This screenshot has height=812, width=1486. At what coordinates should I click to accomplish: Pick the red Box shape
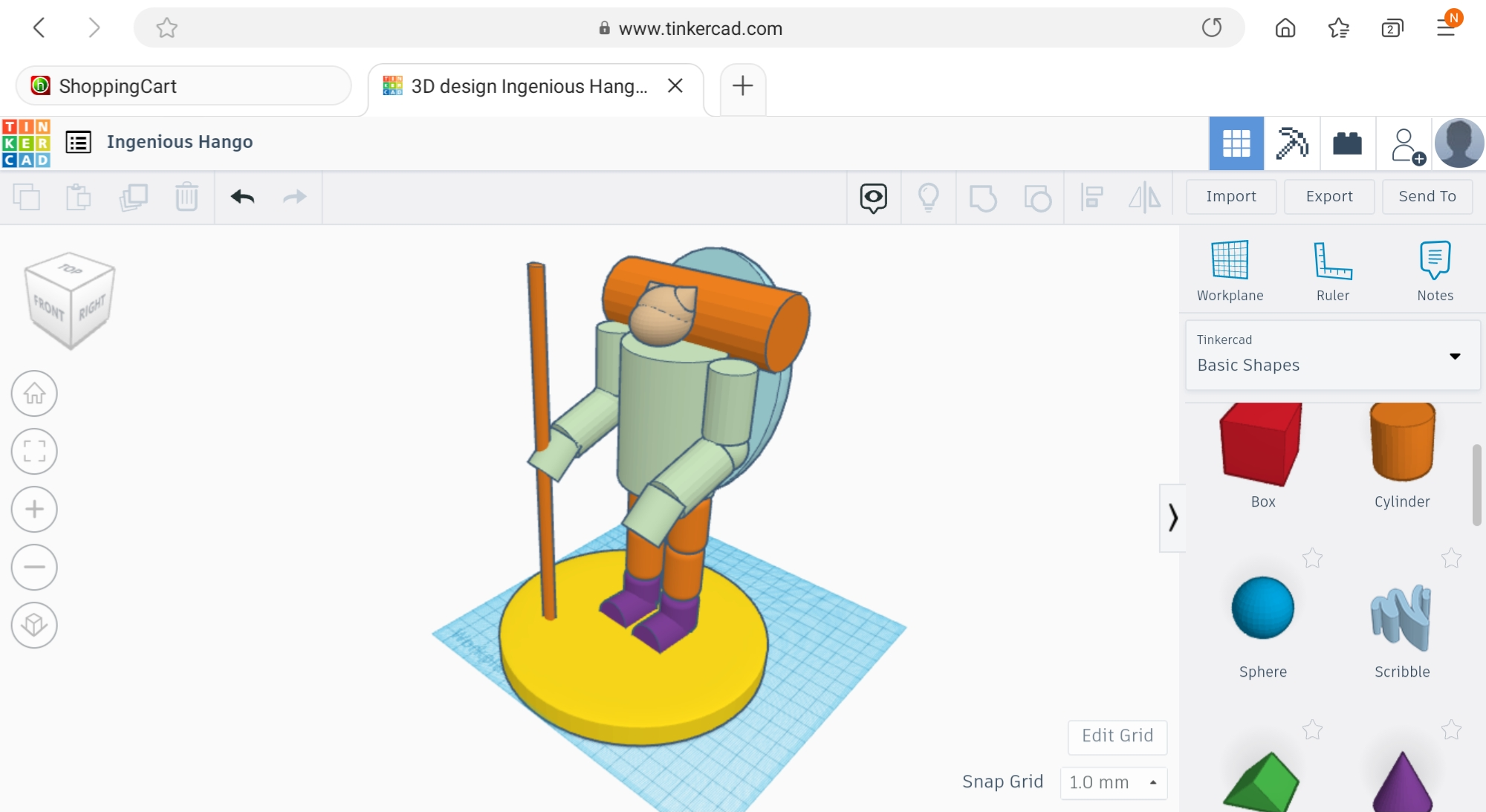tap(1261, 446)
